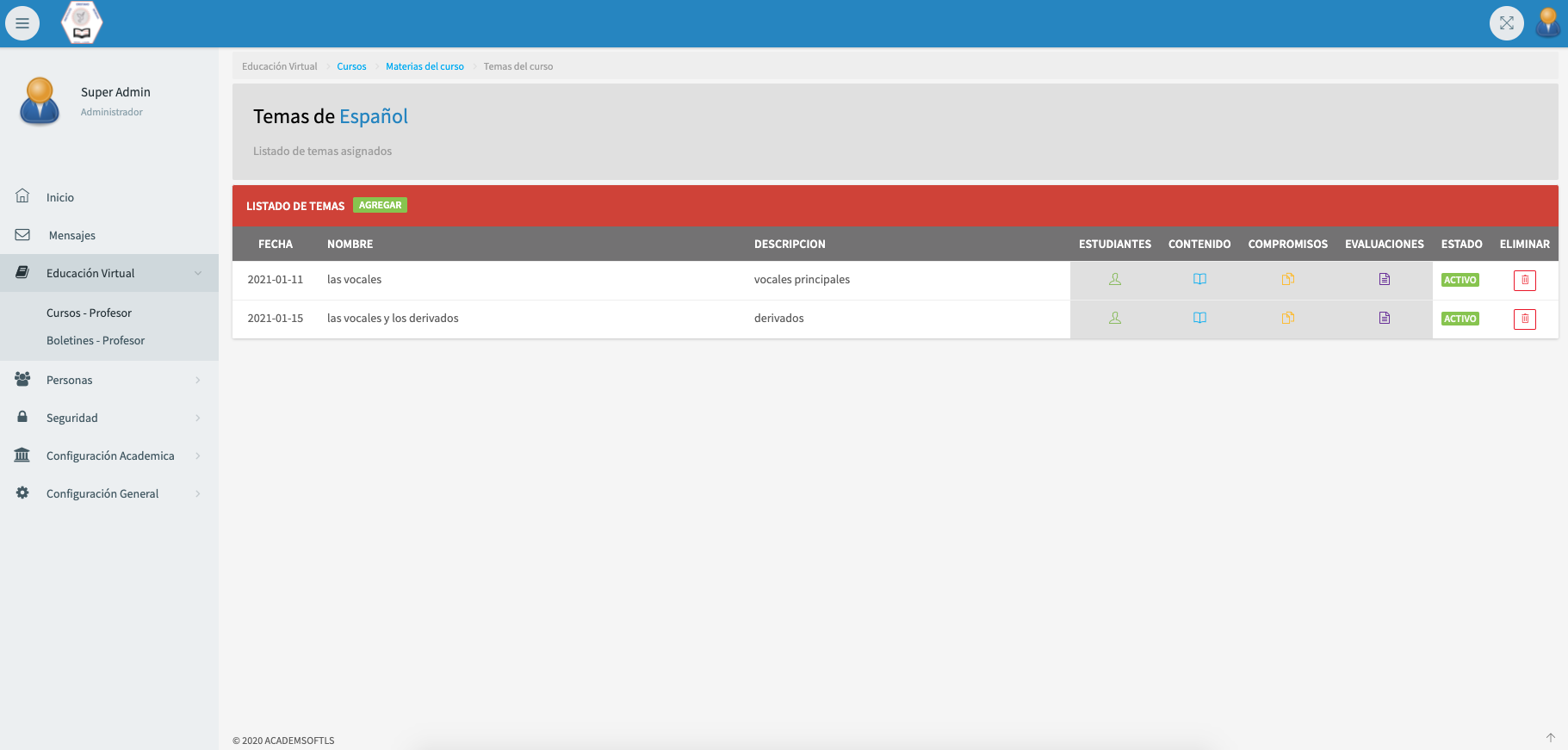Open evaluaciones icon for 'derivados' row
The width and height of the screenshot is (1568, 750).
1384,319
